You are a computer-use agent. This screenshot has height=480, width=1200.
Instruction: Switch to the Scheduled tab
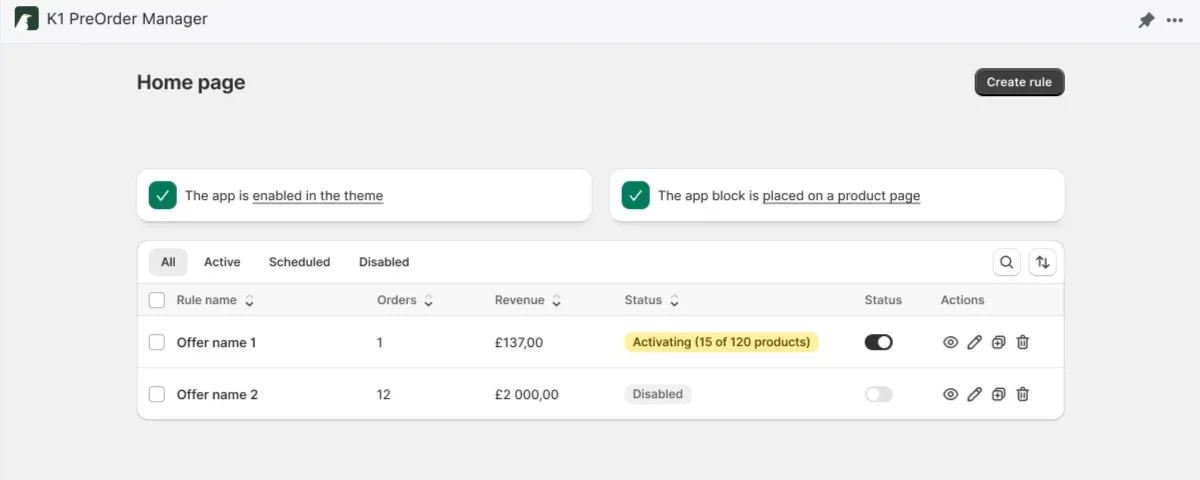[x=299, y=262]
